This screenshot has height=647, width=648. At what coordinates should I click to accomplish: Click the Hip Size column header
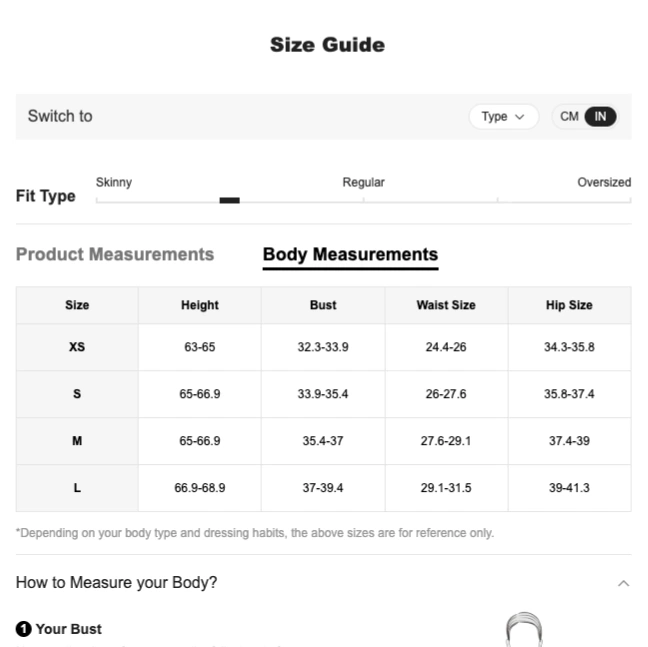click(x=569, y=305)
